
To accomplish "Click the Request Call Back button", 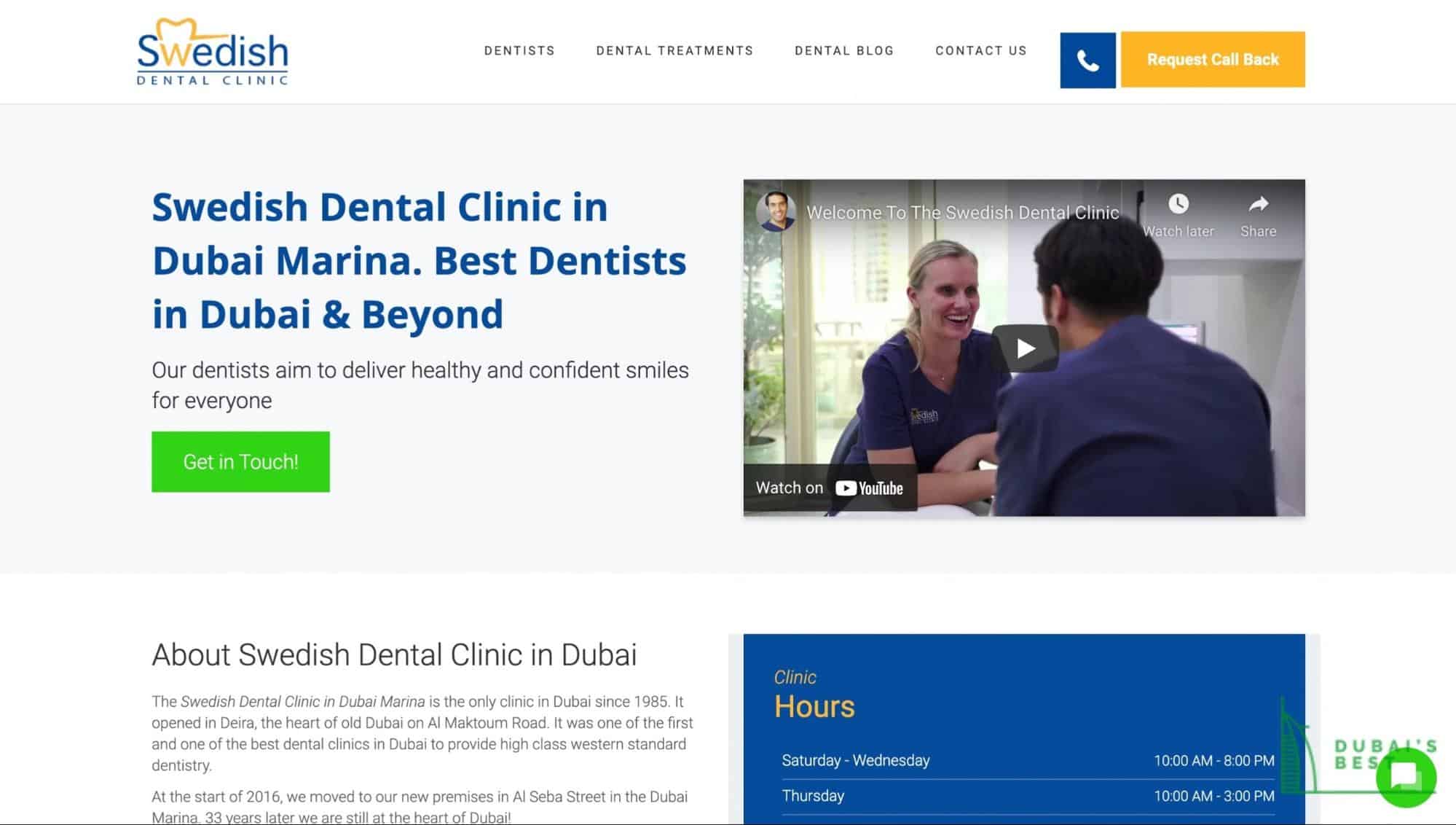I will coord(1213,60).
